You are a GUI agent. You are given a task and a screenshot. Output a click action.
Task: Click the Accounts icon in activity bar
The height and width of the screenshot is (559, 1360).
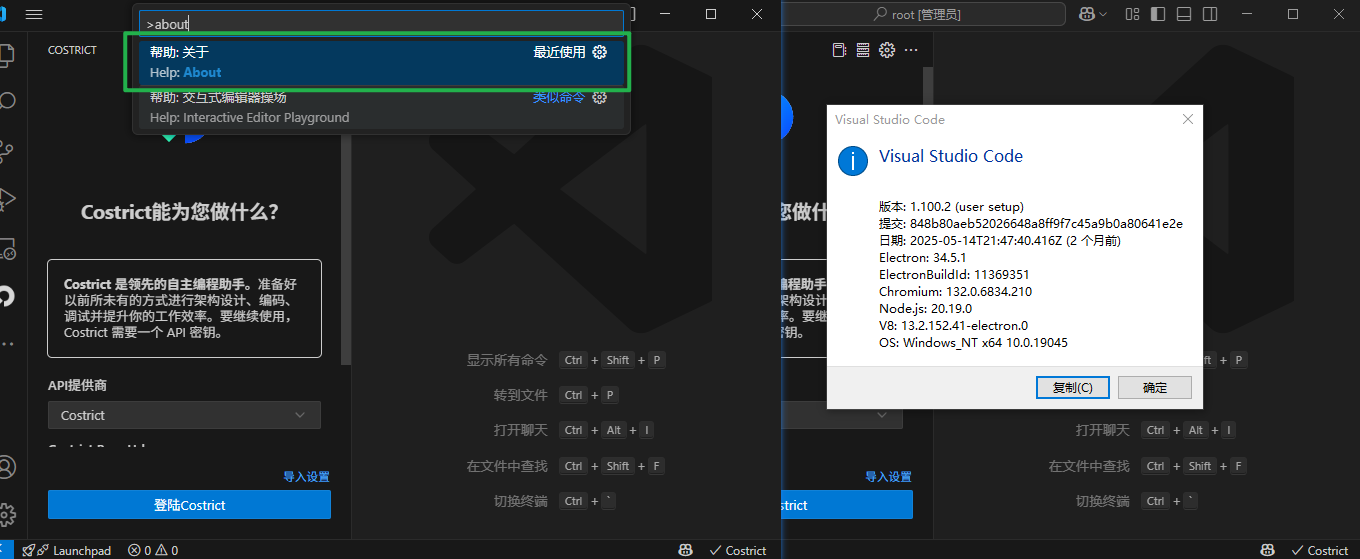pos(7,467)
